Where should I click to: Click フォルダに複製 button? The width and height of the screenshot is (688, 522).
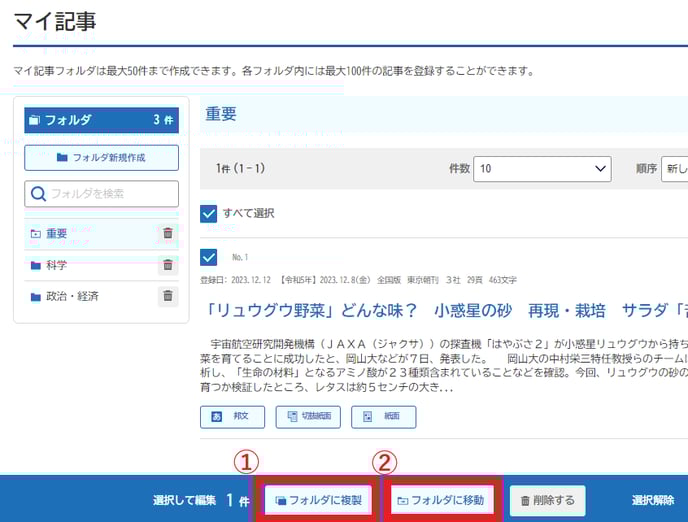coord(318,500)
